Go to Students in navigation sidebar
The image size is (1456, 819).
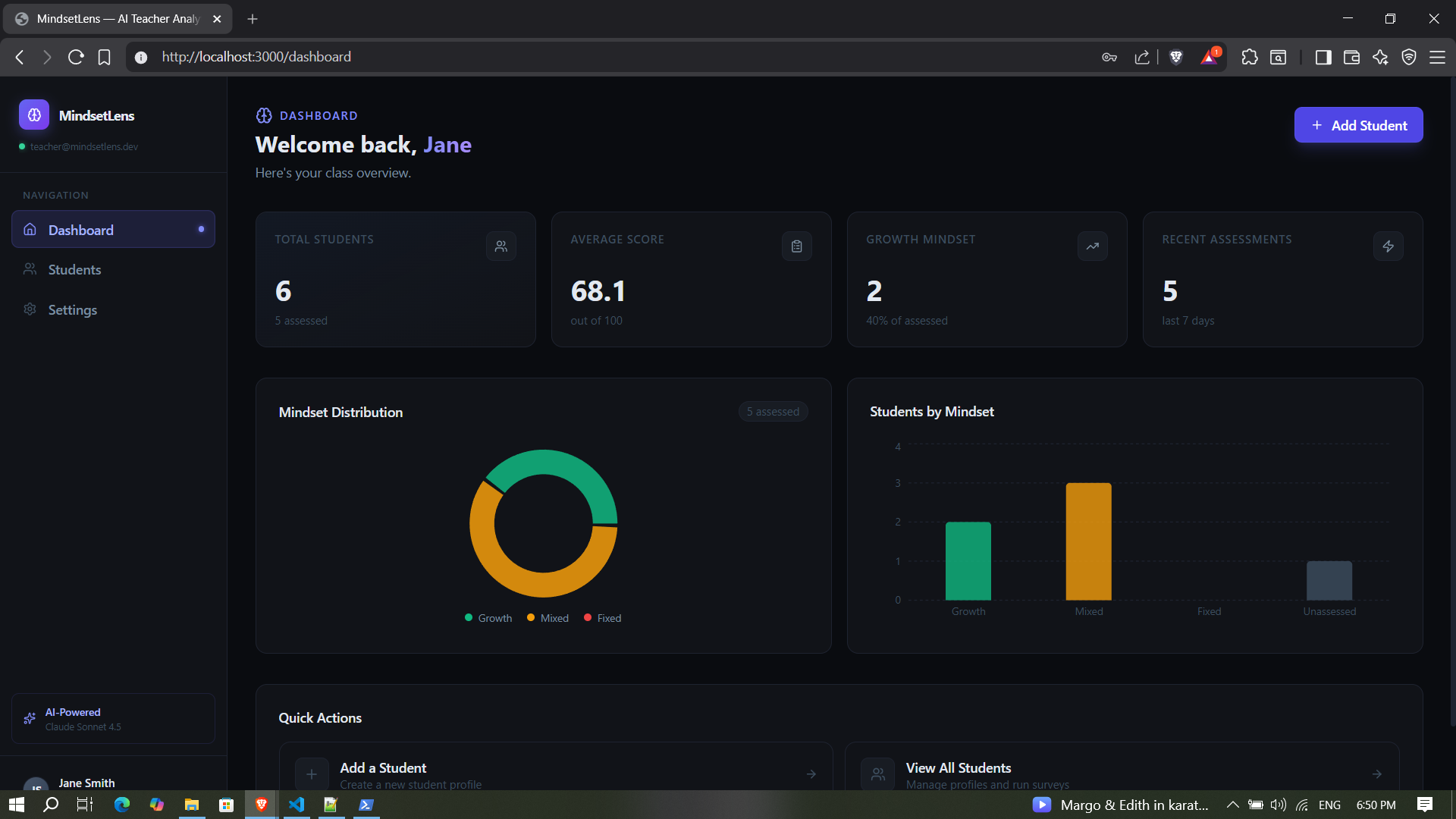click(74, 270)
